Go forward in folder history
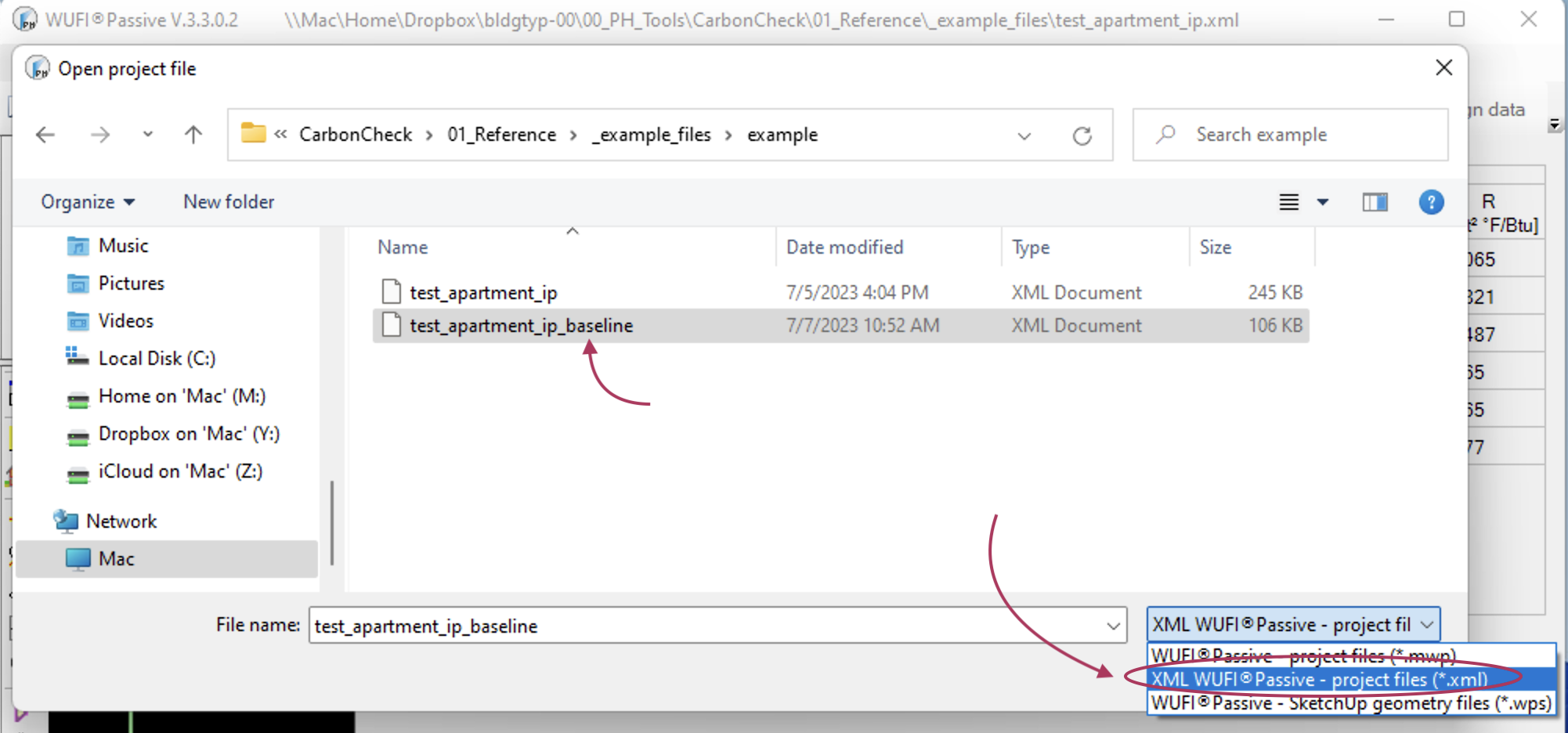Screen dimensions: 1568x733 pyautogui.click(x=100, y=135)
